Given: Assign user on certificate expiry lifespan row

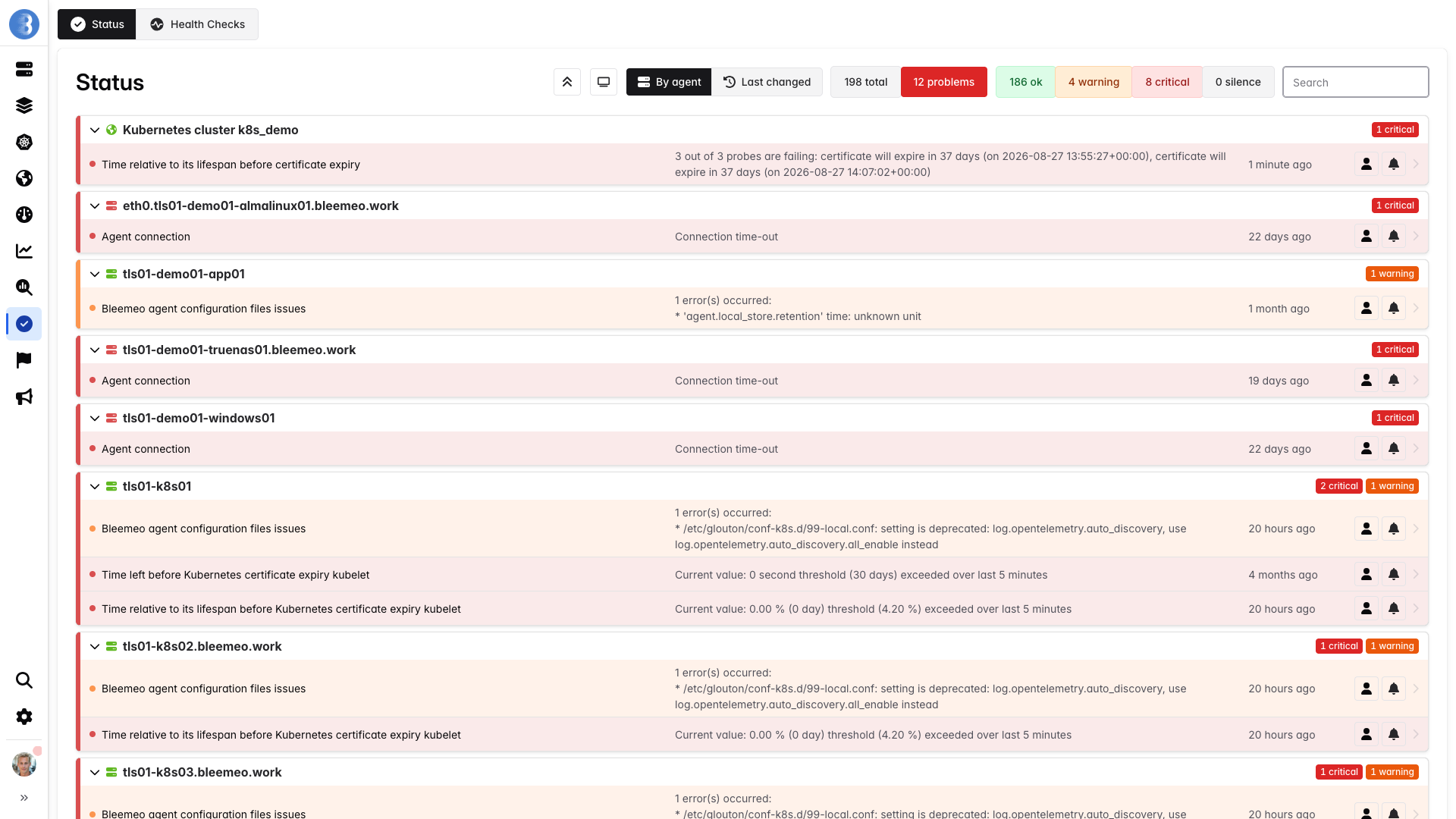Looking at the screenshot, I should click(1367, 164).
